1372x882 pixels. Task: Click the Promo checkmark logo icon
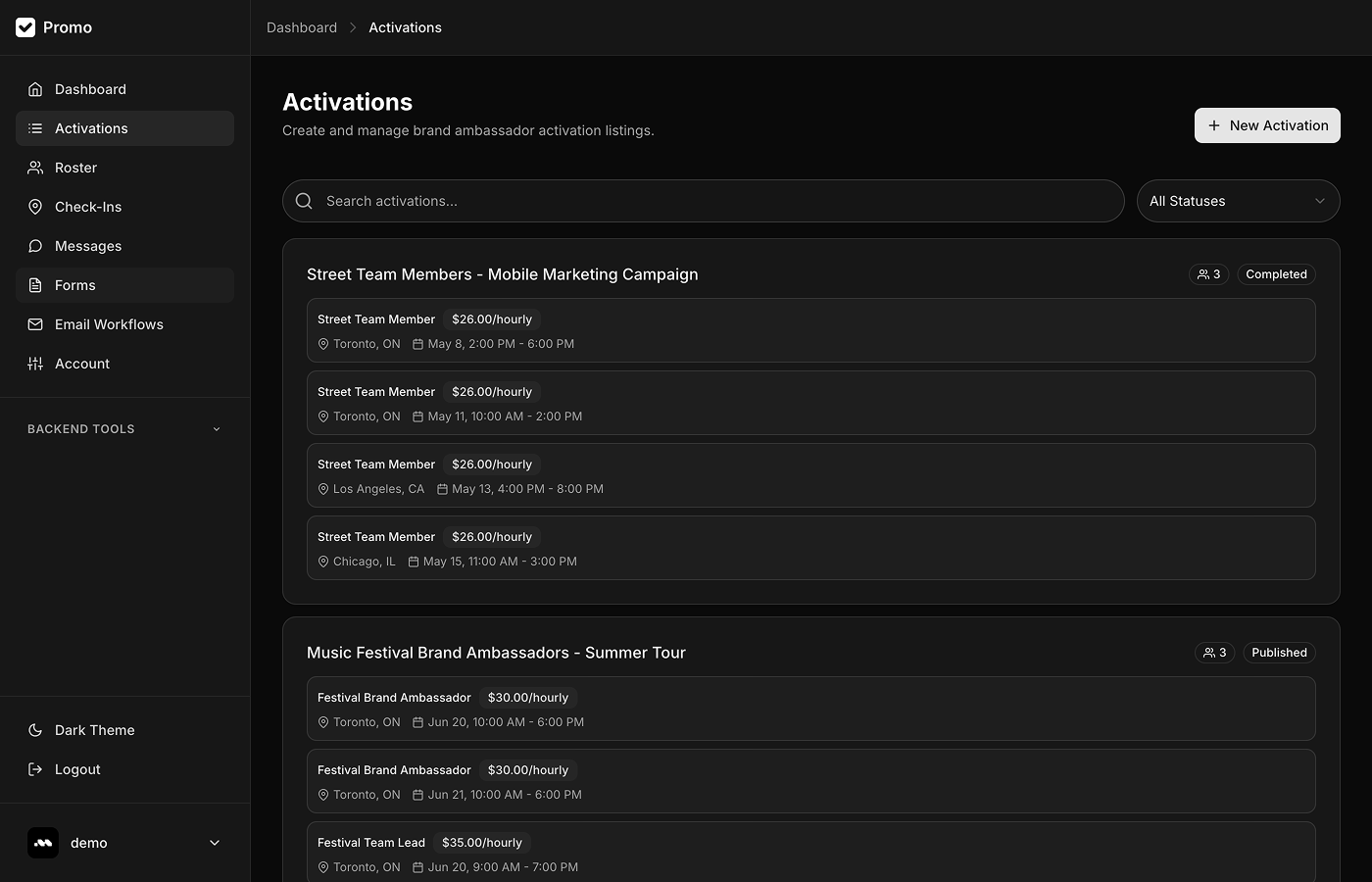pos(25,26)
